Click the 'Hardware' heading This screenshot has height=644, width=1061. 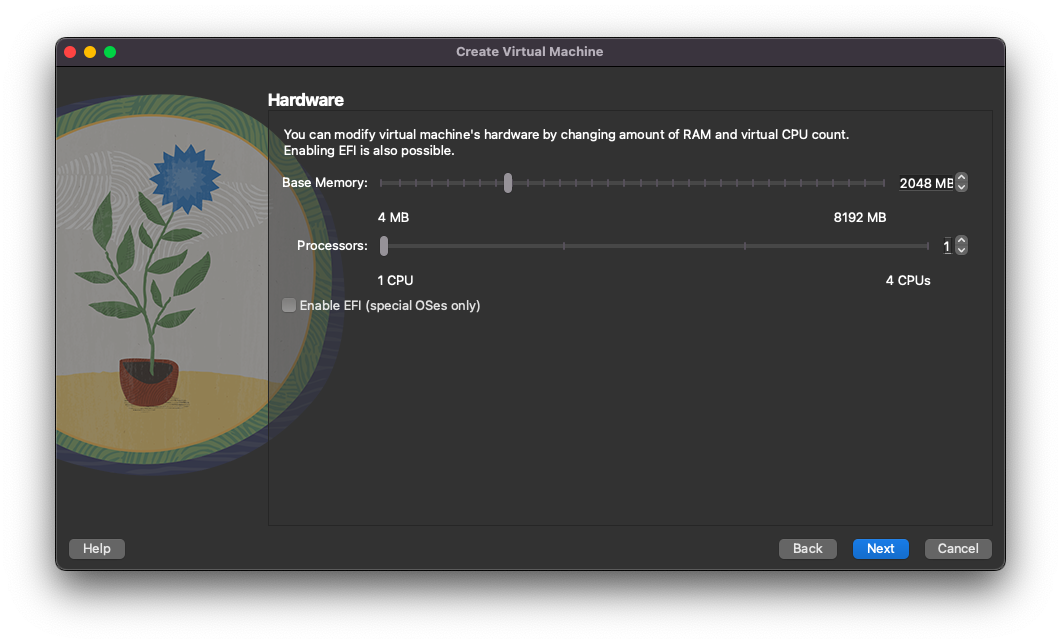coord(306,99)
